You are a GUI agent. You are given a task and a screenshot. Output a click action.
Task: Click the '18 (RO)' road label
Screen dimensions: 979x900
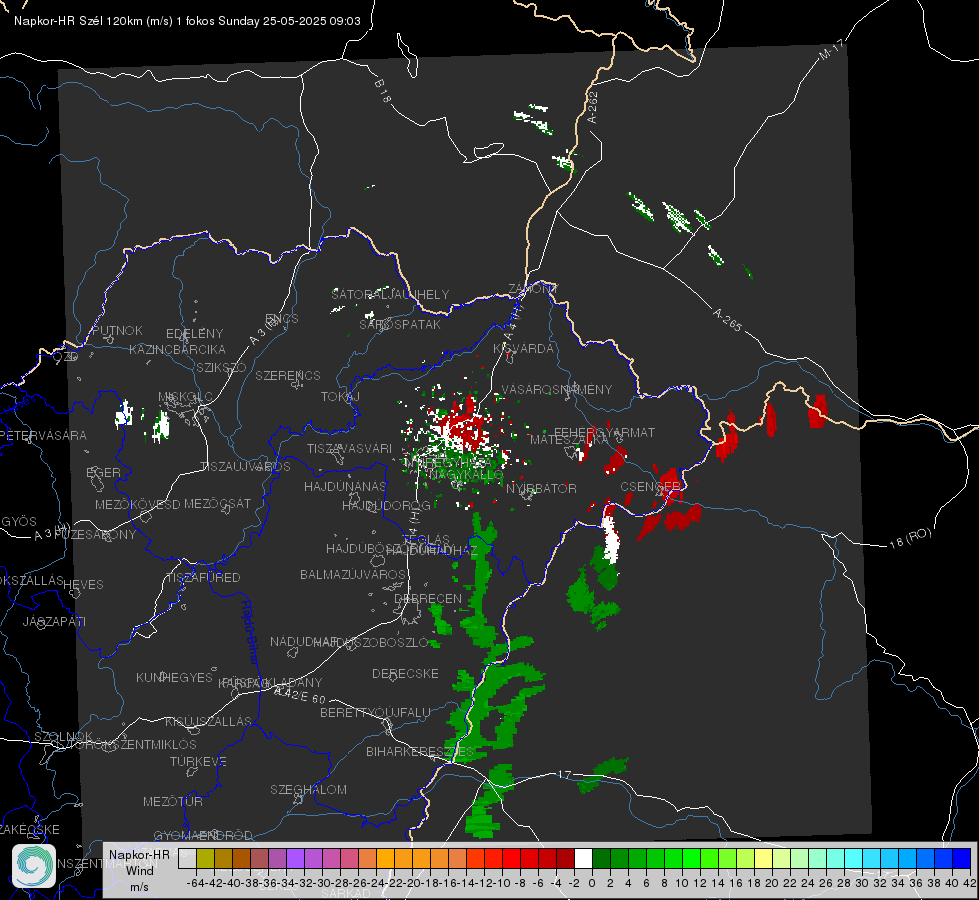910,538
